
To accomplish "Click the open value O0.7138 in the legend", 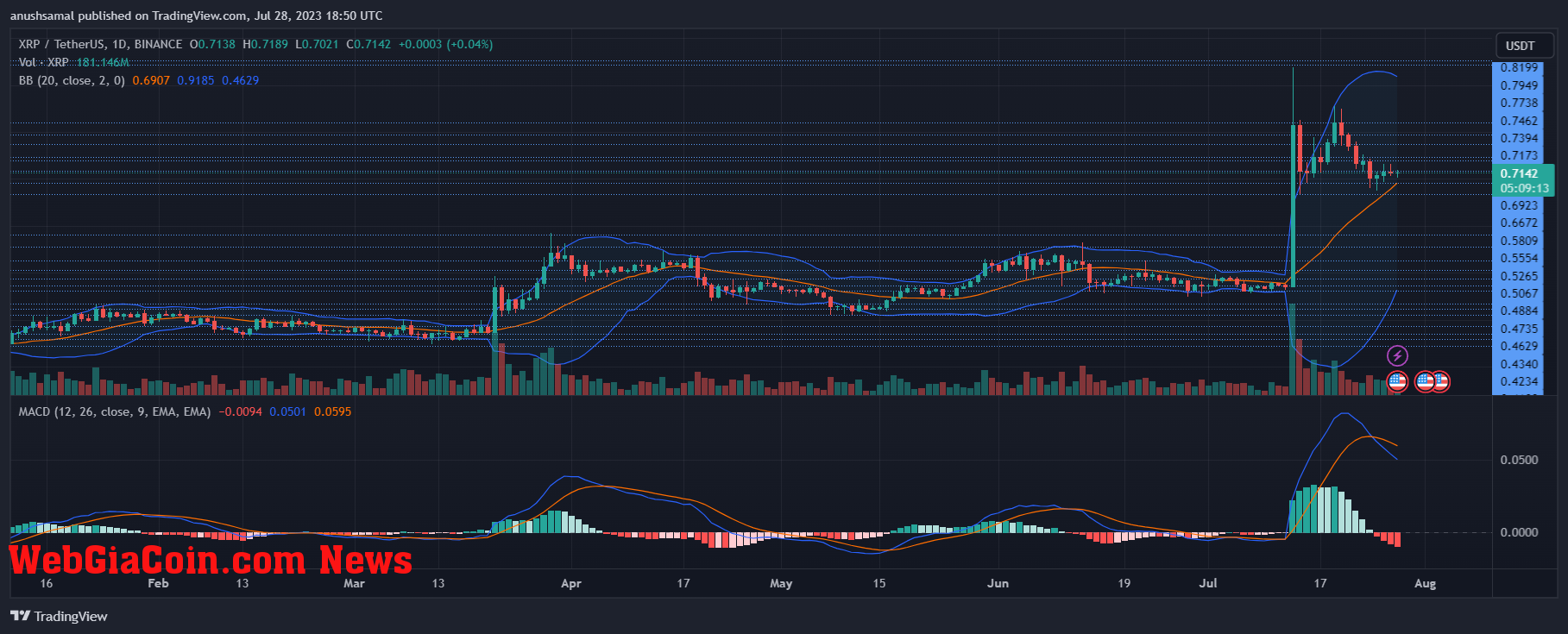I will point(212,44).
